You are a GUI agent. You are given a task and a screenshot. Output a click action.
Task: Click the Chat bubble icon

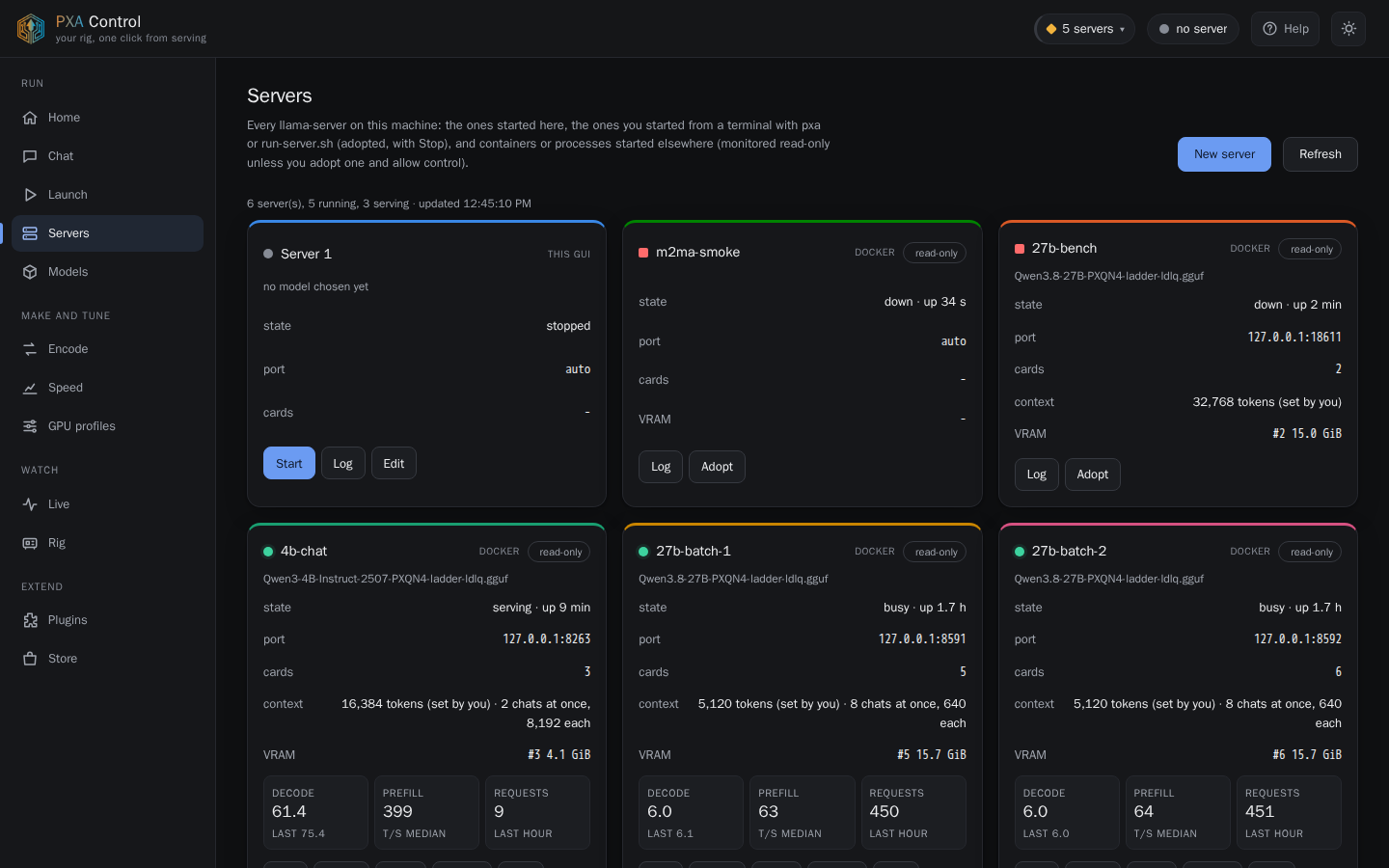[30, 156]
